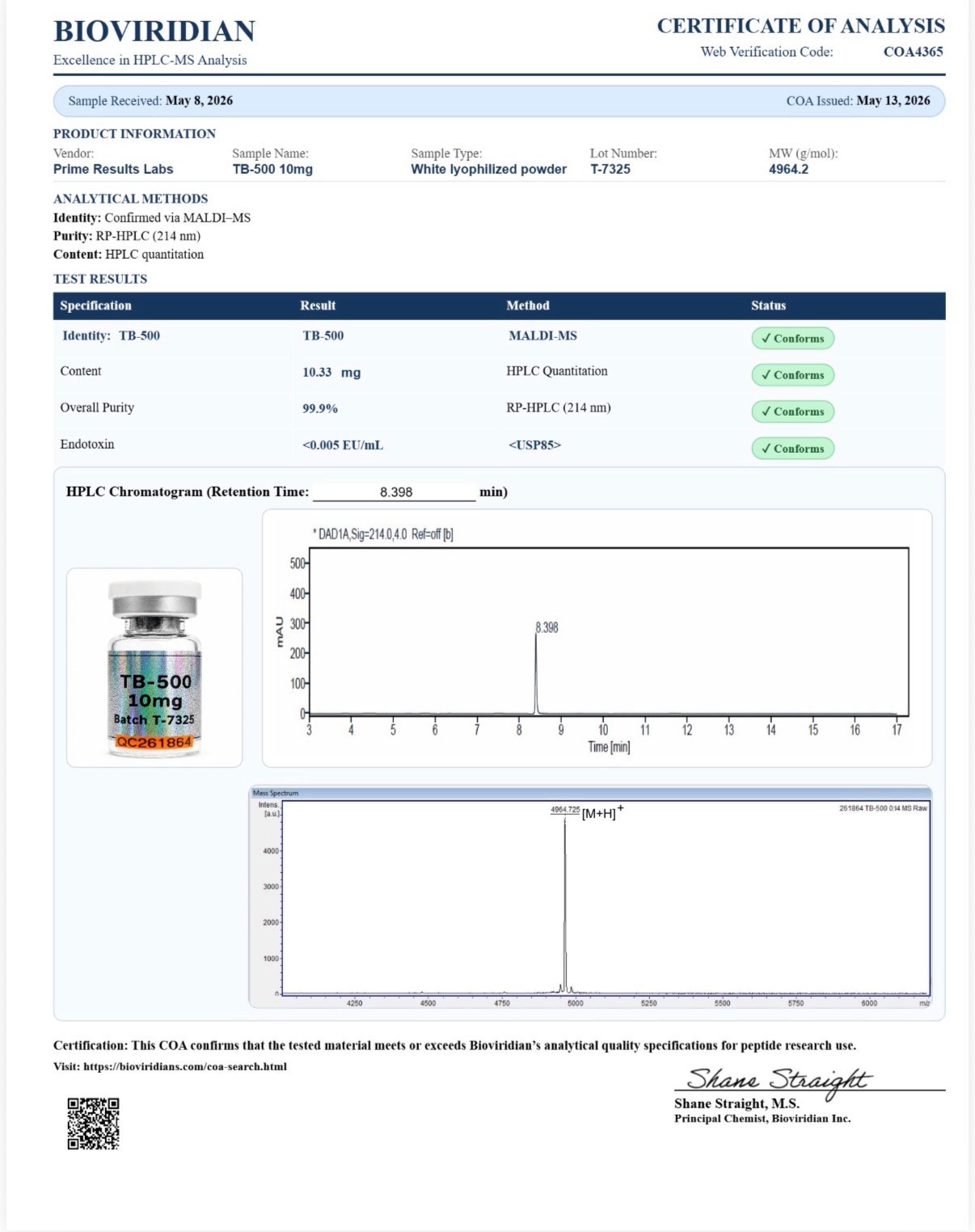Select the verification code COA4365
Image resolution: width=975 pixels, height=1232 pixels.
pos(914,52)
